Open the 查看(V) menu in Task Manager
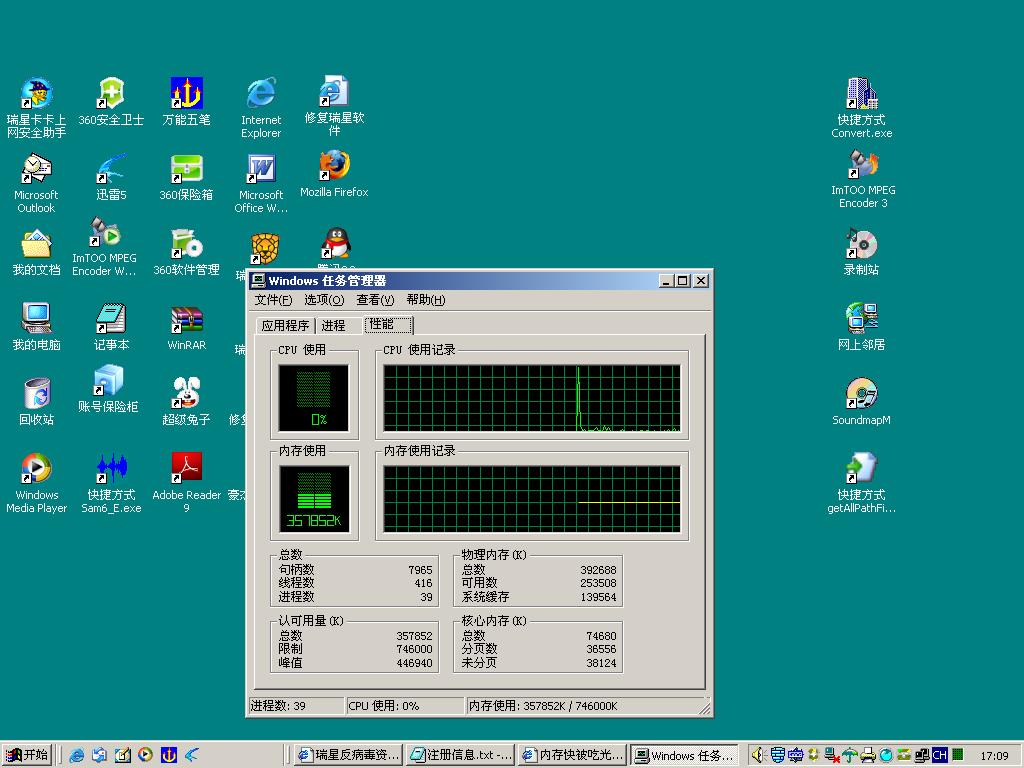 point(375,300)
